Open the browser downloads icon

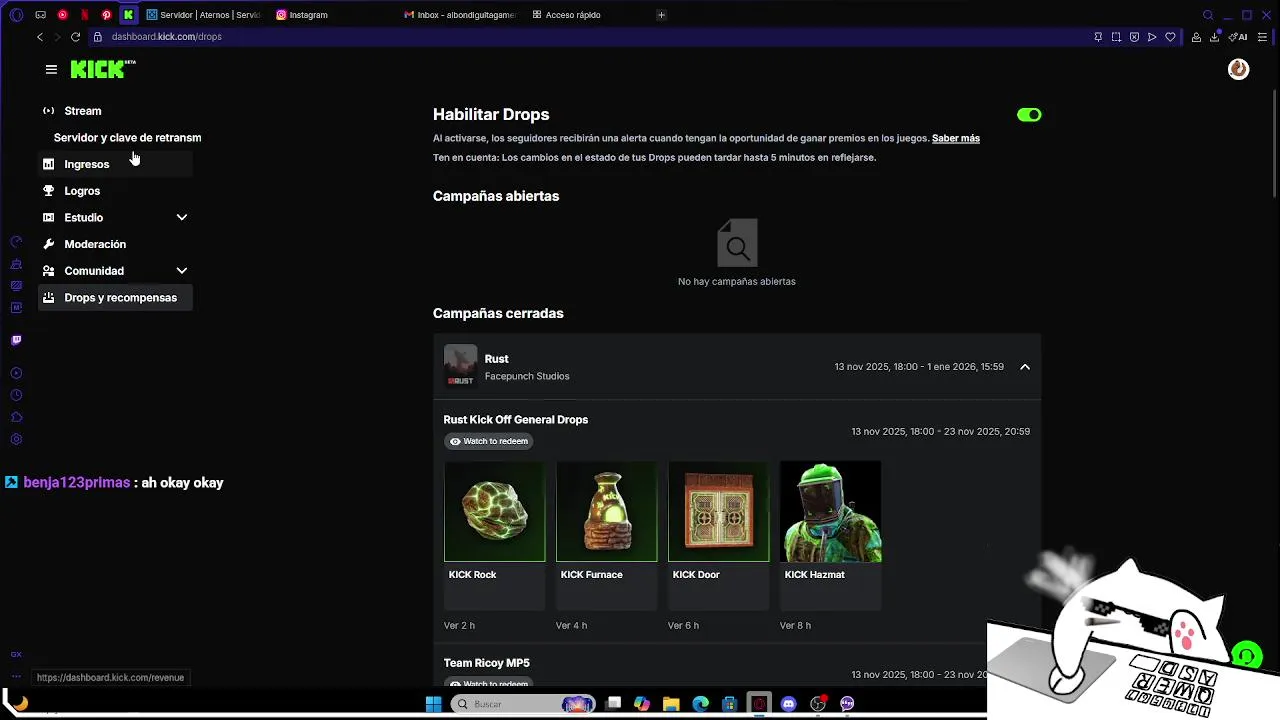pos(1214,37)
